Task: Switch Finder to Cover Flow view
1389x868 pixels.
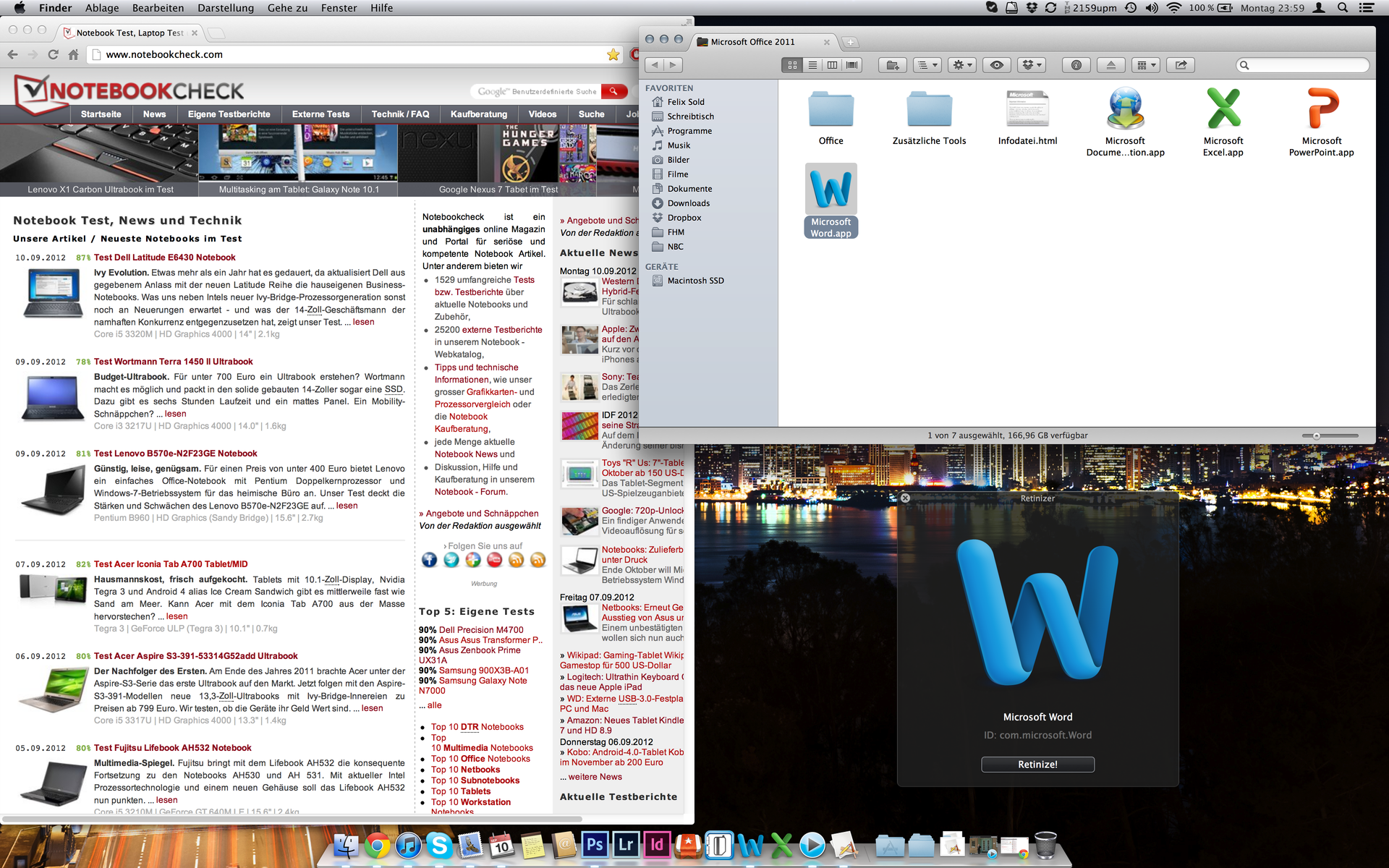Action: [852, 65]
